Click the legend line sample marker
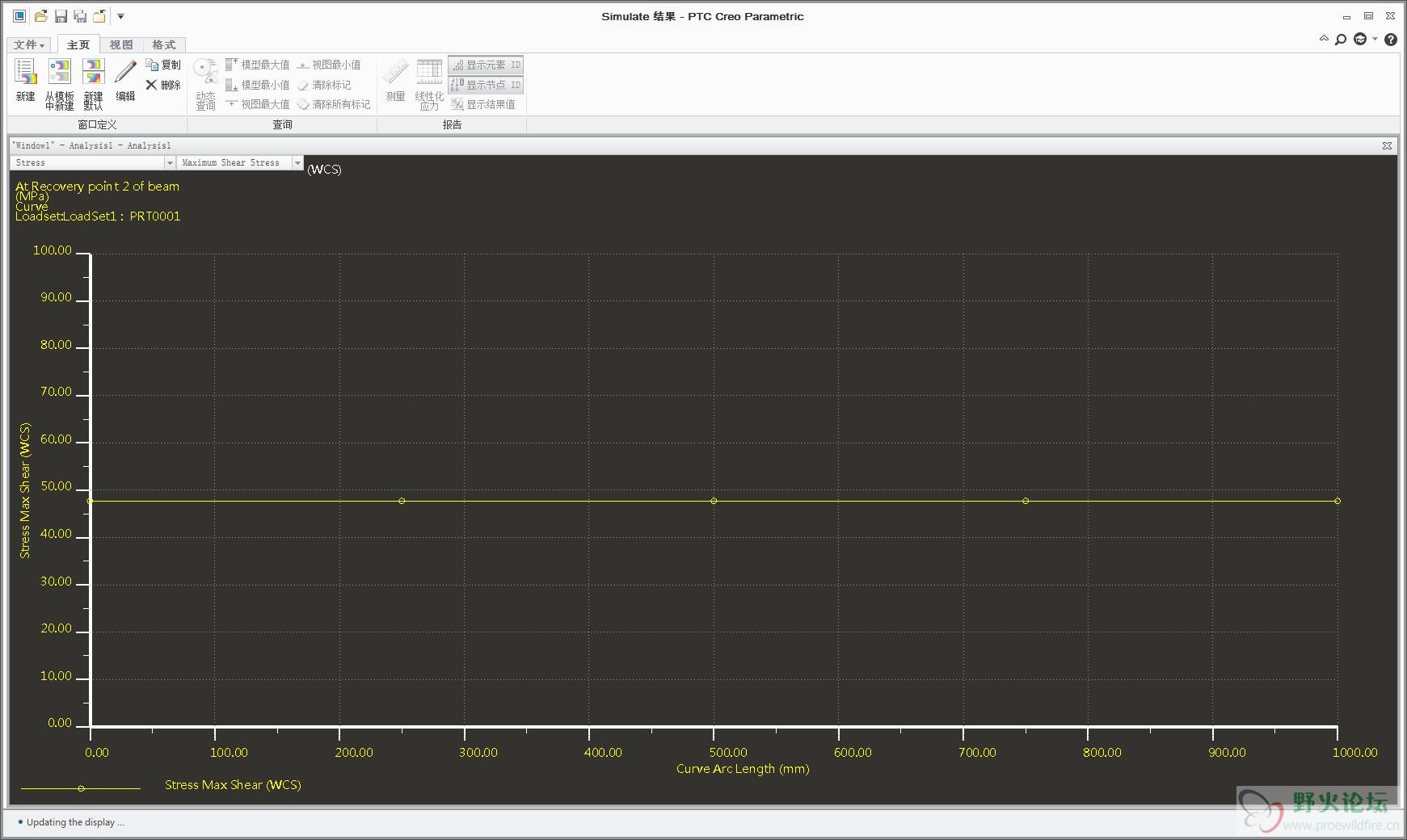Image resolution: width=1407 pixels, height=840 pixels. (x=81, y=788)
